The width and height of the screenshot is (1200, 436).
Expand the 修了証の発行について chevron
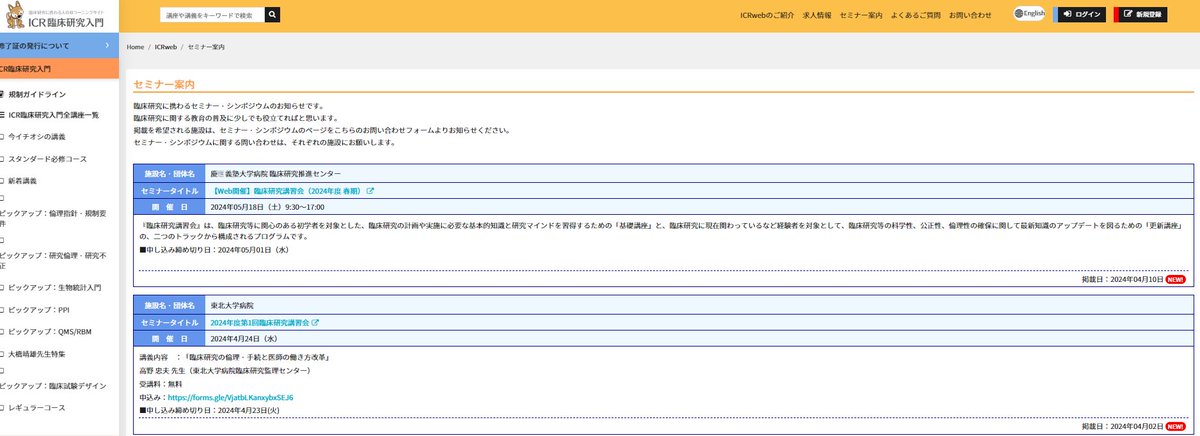point(107,46)
